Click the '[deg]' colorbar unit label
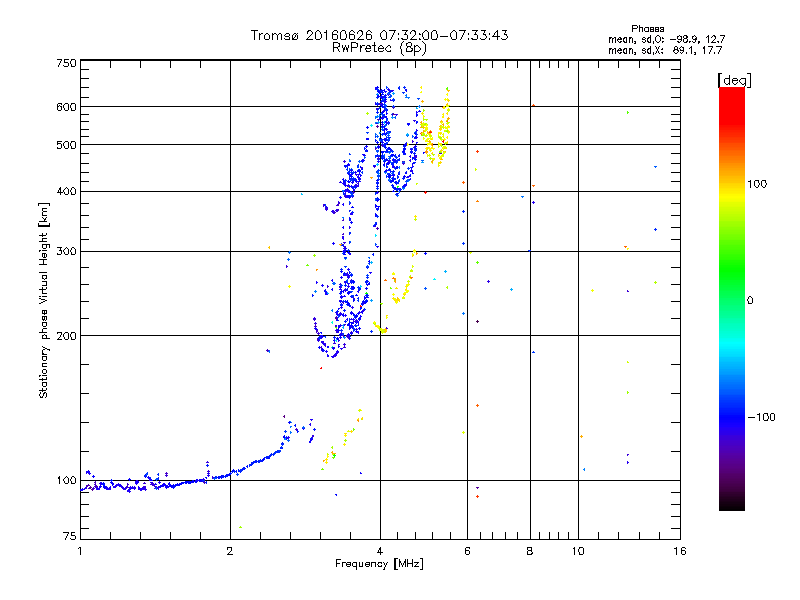This screenshot has height=600, width=800. 734,80
